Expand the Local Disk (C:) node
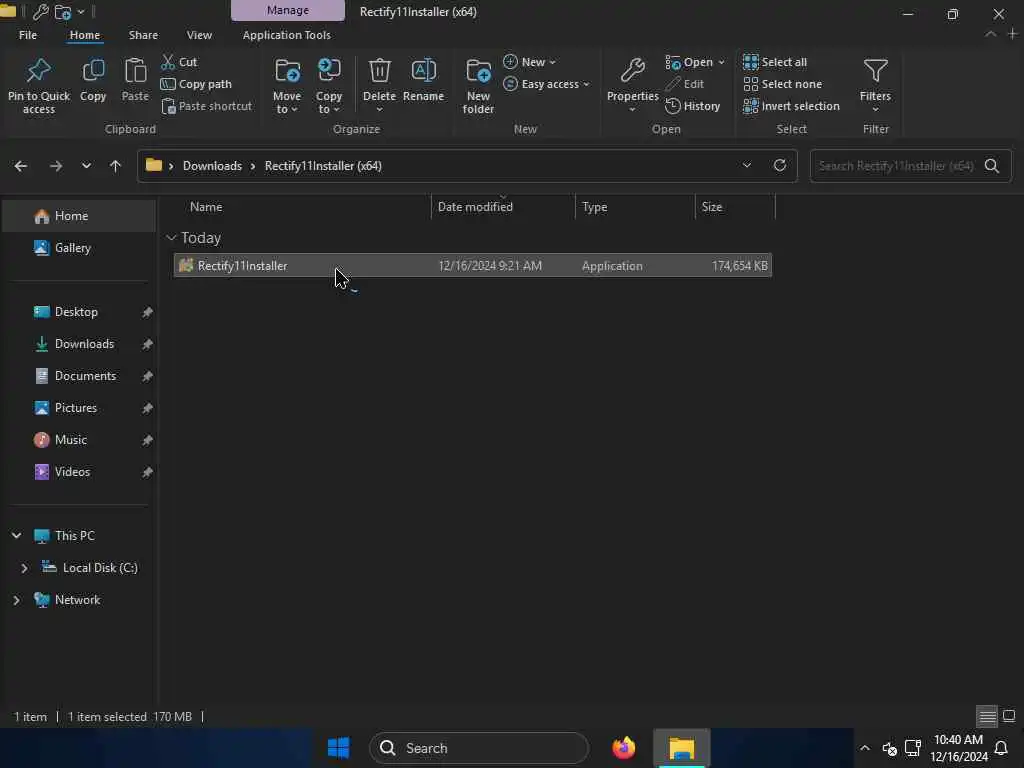The height and width of the screenshot is (768, 1024). click(24, 568)
